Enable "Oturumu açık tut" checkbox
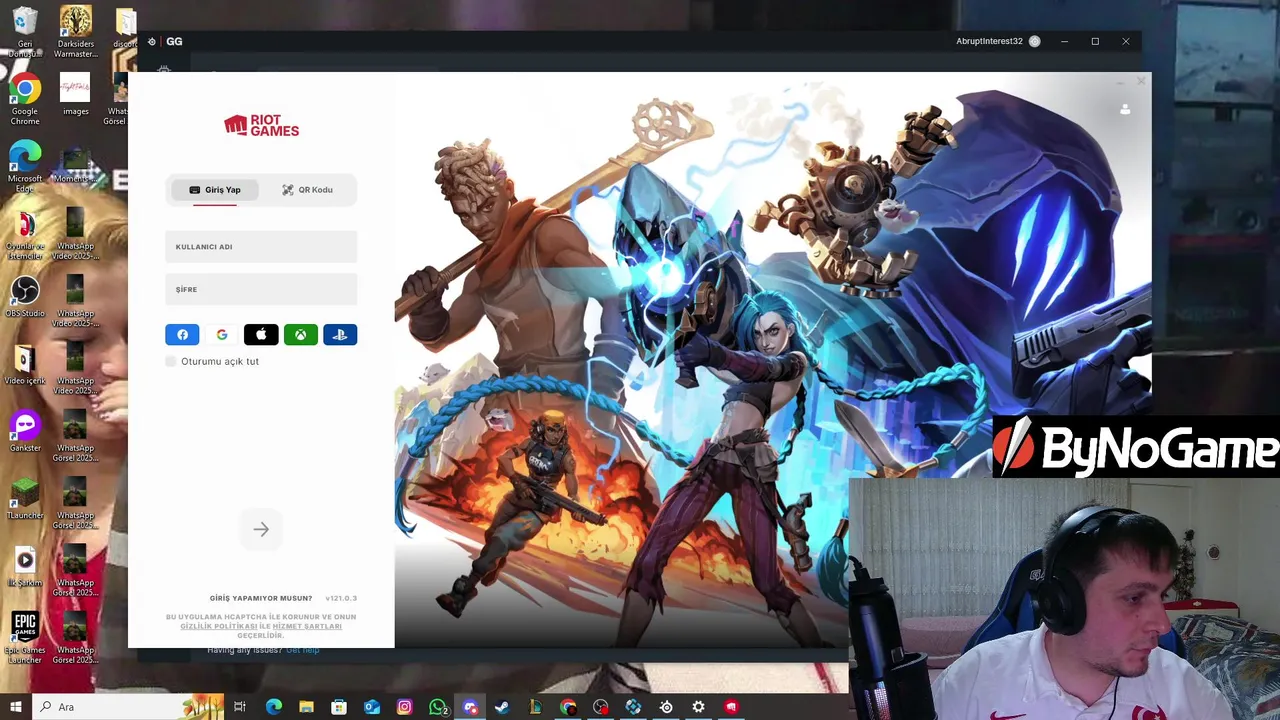The image size is (1280, 720). (171, 361)
